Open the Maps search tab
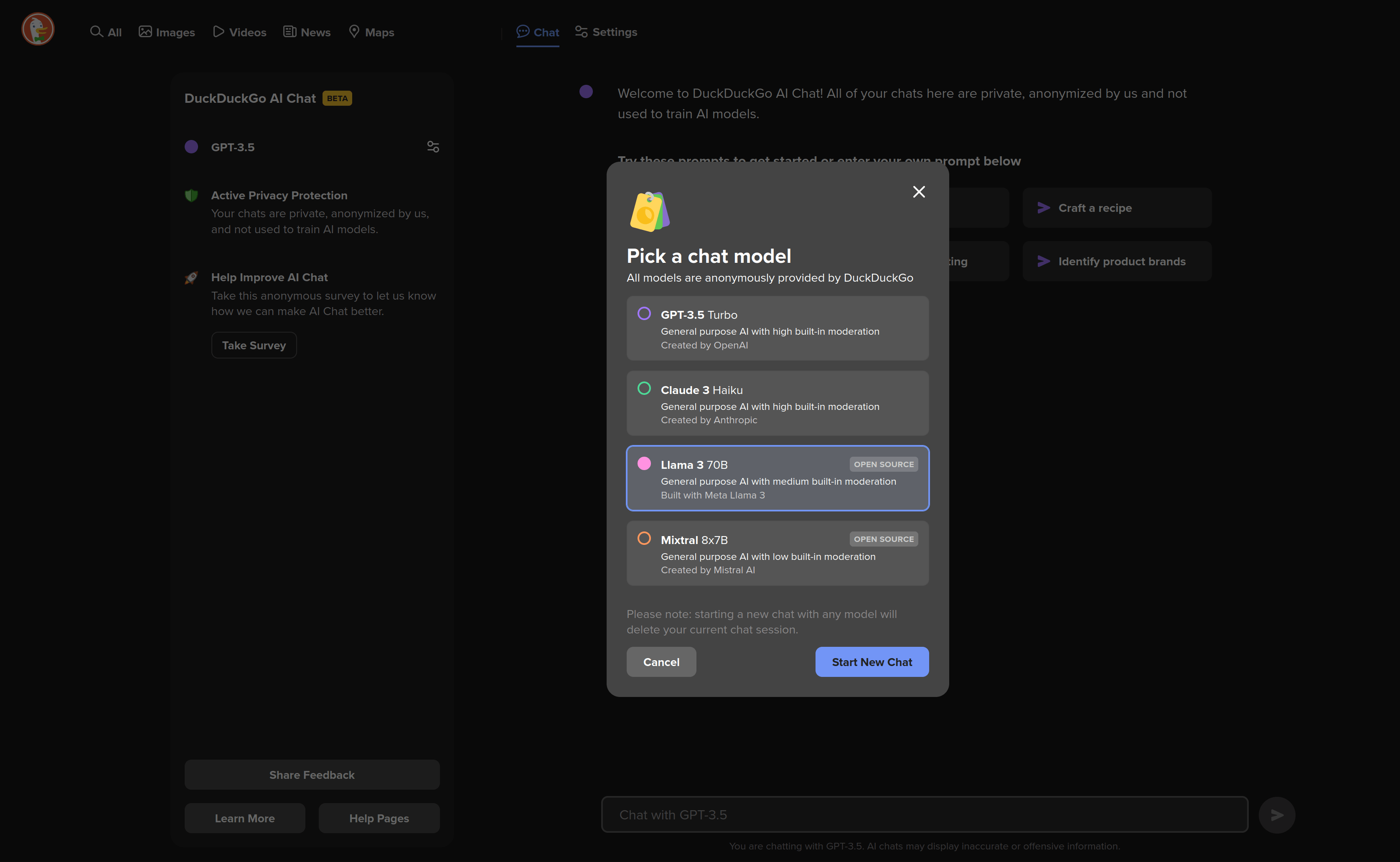The height and width of the screenshot is (862, 1400). 371,33
